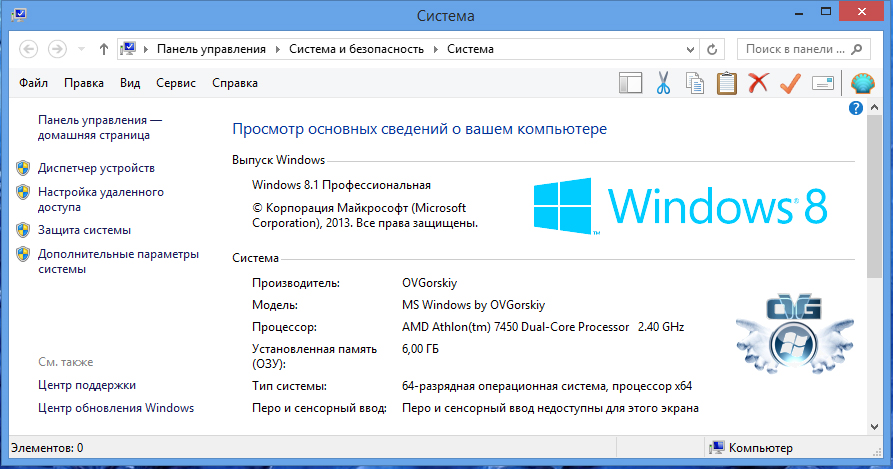Click status bar text 'Элементов: 0'
The height and width of the screenshot is (469, 893).
coord(47,448)
